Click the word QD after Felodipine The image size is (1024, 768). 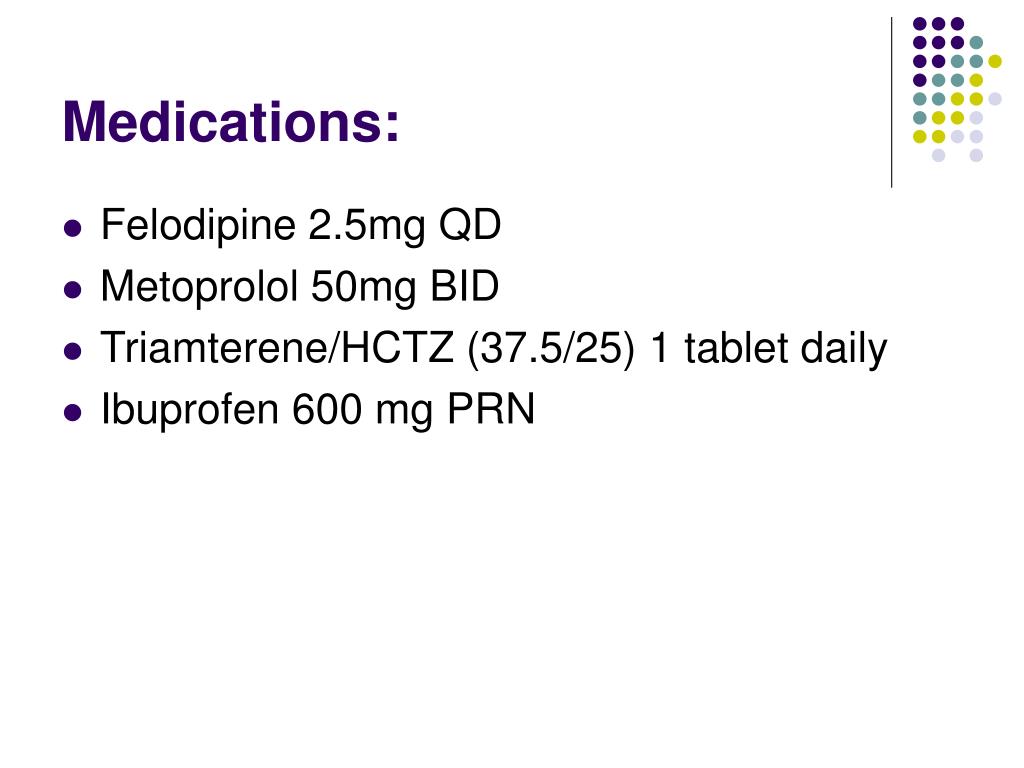click(470, 225)
